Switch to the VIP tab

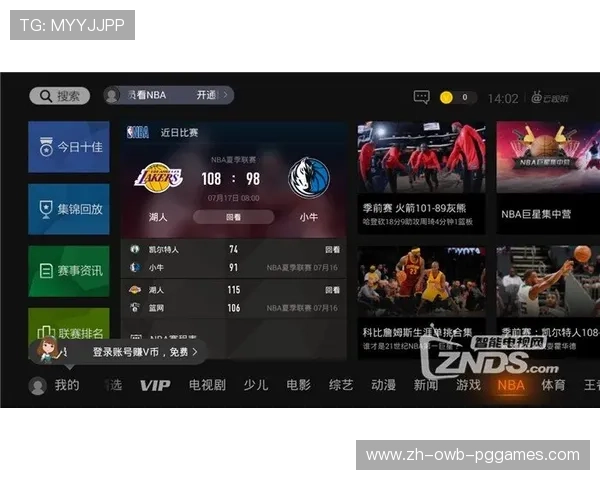[155, 385]
